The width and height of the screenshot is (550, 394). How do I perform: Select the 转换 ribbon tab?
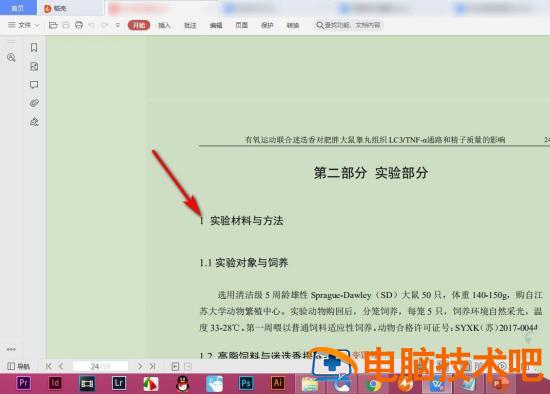293,25
